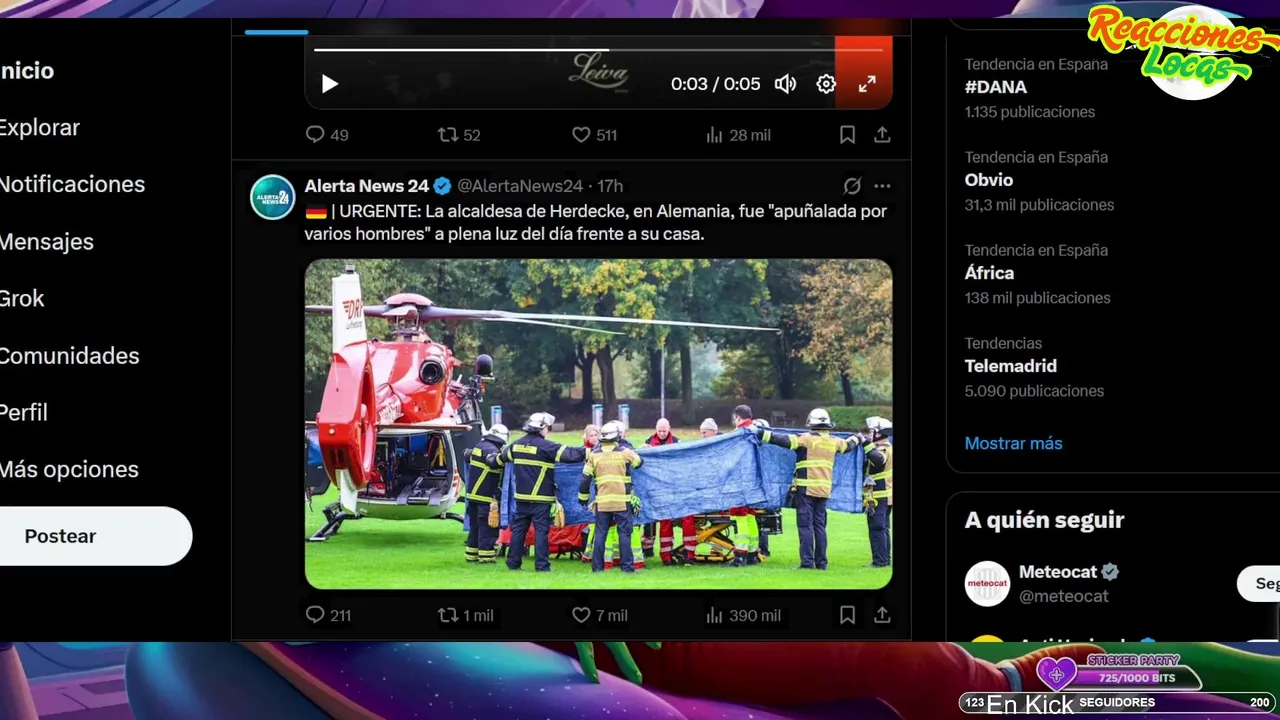Screen dimensions: 1280x720
Task: Repost the Alerta News post with 1 mil
Action: 466,615
